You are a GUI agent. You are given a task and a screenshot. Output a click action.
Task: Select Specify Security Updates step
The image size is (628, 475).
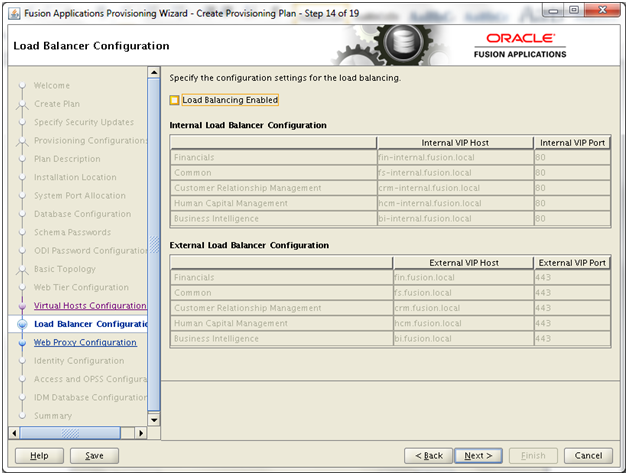[x=84, y=122]
